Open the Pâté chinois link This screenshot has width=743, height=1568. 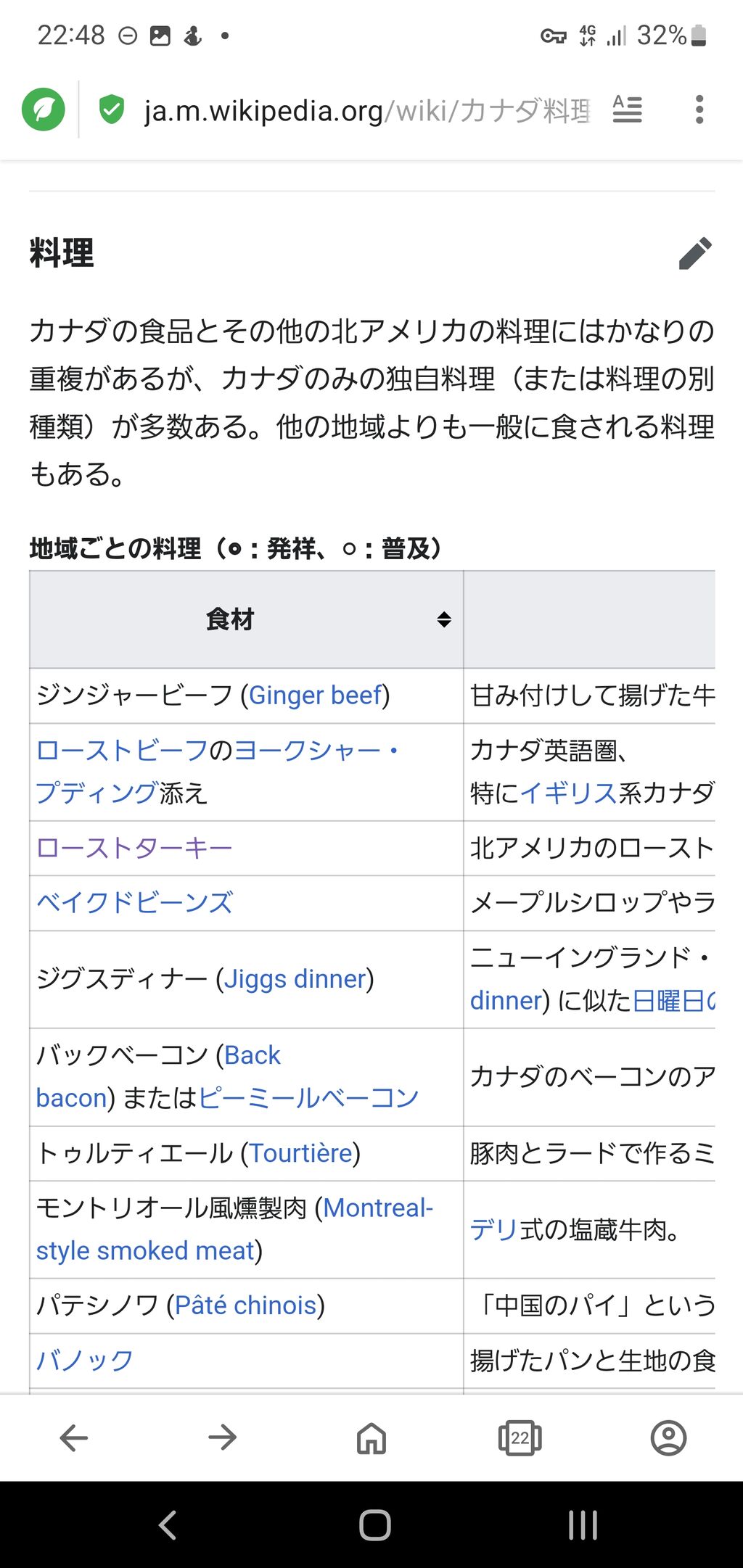click(245, 1305)
